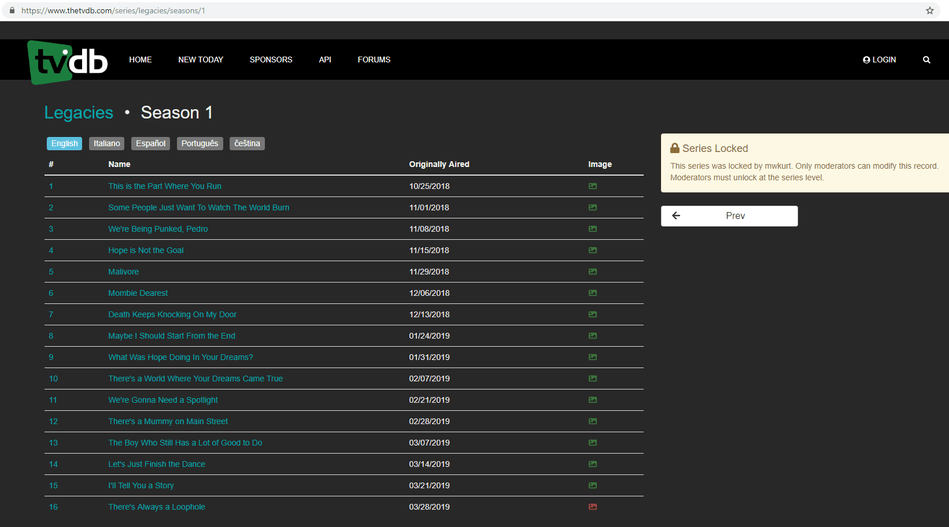
Task: Open the Legacies series link
Action: coord(79,113)
